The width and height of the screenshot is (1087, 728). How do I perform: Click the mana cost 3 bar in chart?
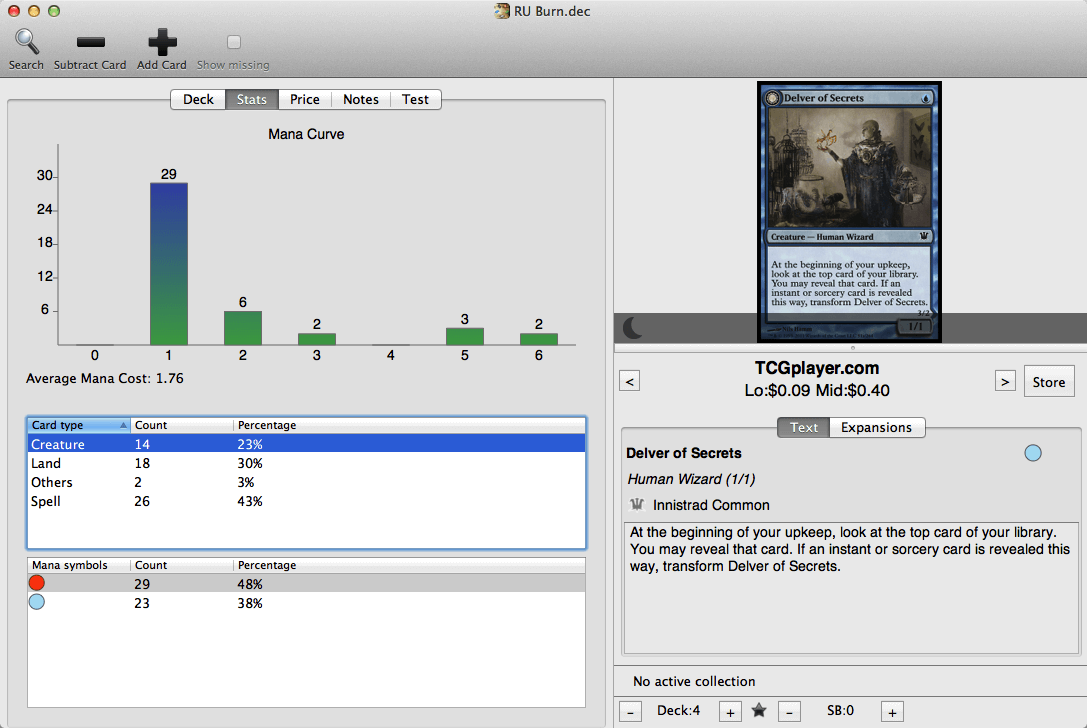[x=317, y=339]
